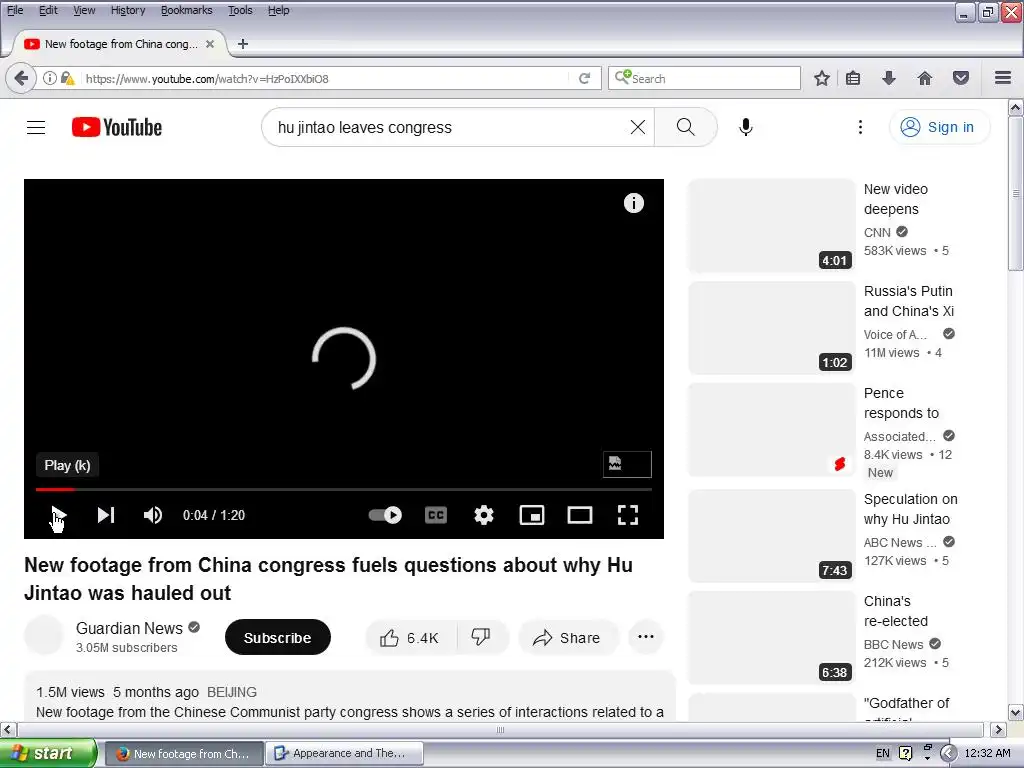Toggle closed captions (CC)
This screenshot has height=768, width=1024.
[x=436, y=515]
